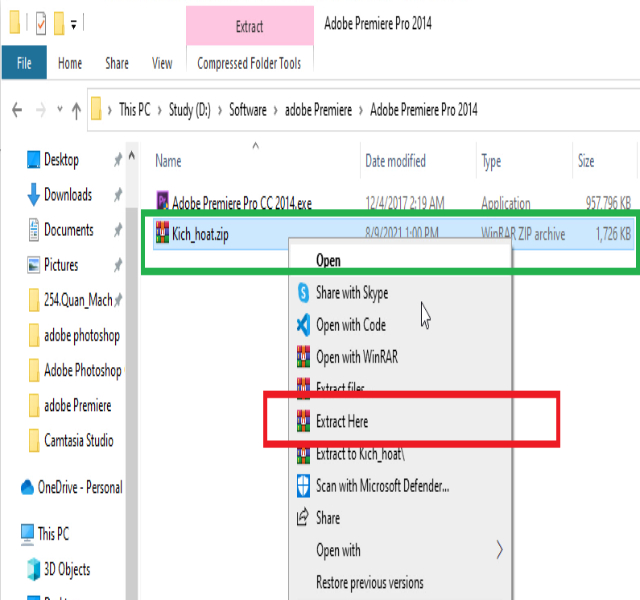Open 3D Objects in navigation pane

click(67, 569)
